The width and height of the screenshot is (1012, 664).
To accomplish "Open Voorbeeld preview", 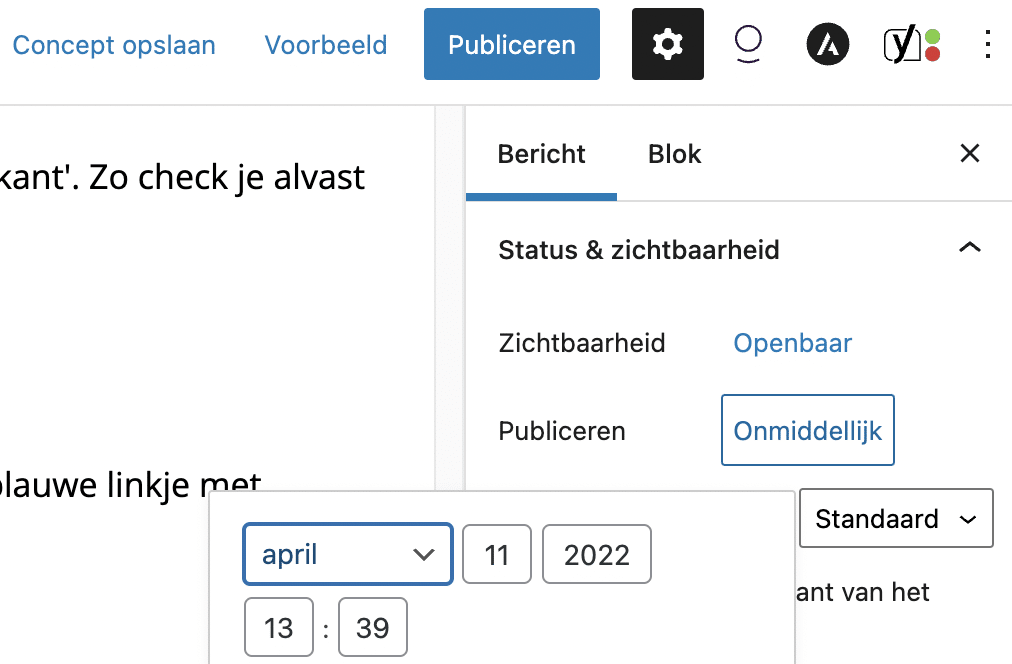I will [325, 45].
